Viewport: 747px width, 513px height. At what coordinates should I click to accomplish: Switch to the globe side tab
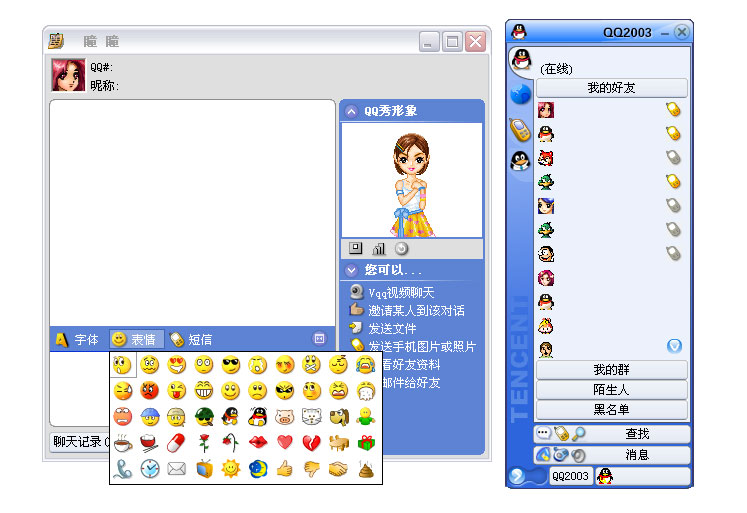520,94
